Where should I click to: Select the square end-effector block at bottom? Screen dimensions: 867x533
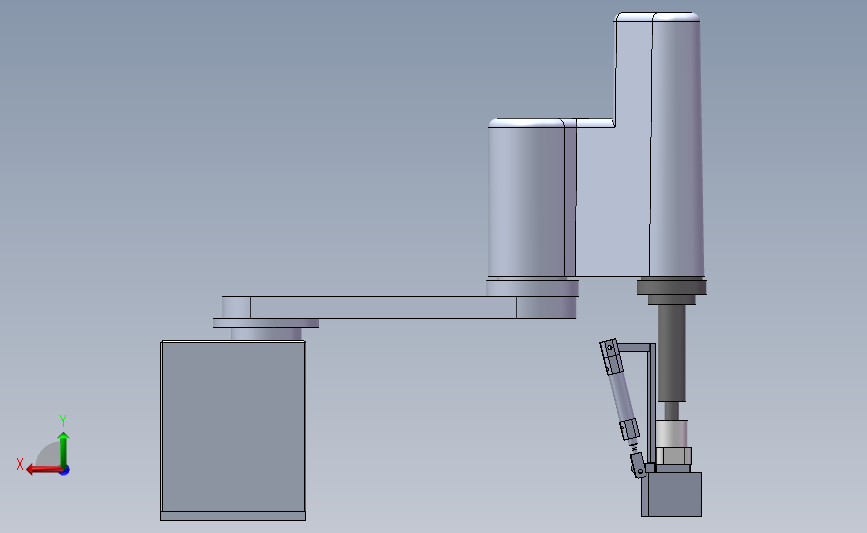pos(672,494)
